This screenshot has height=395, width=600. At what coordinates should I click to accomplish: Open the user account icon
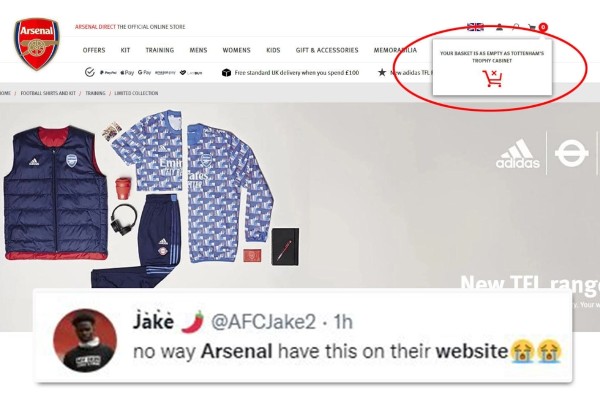click(x=499, y=27)
